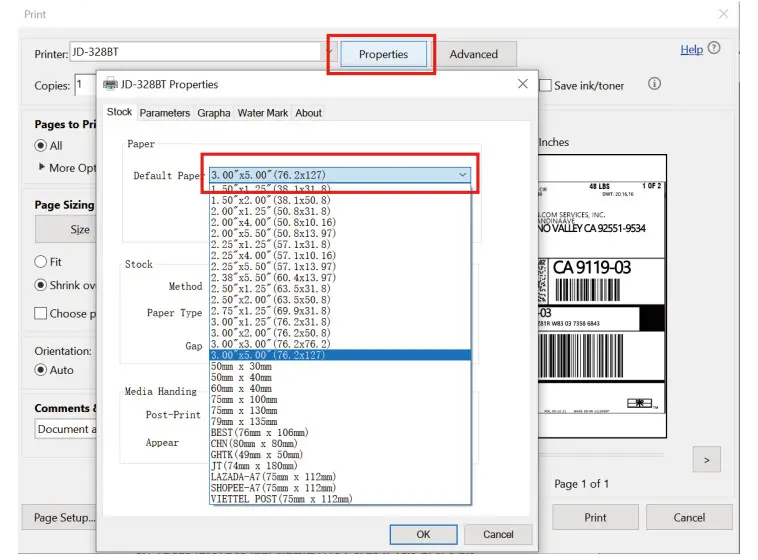Choose the 50mm x 40mm paper option
Image resolution: width=758 pixels, height=560 pixels.
tap(340, 377)
